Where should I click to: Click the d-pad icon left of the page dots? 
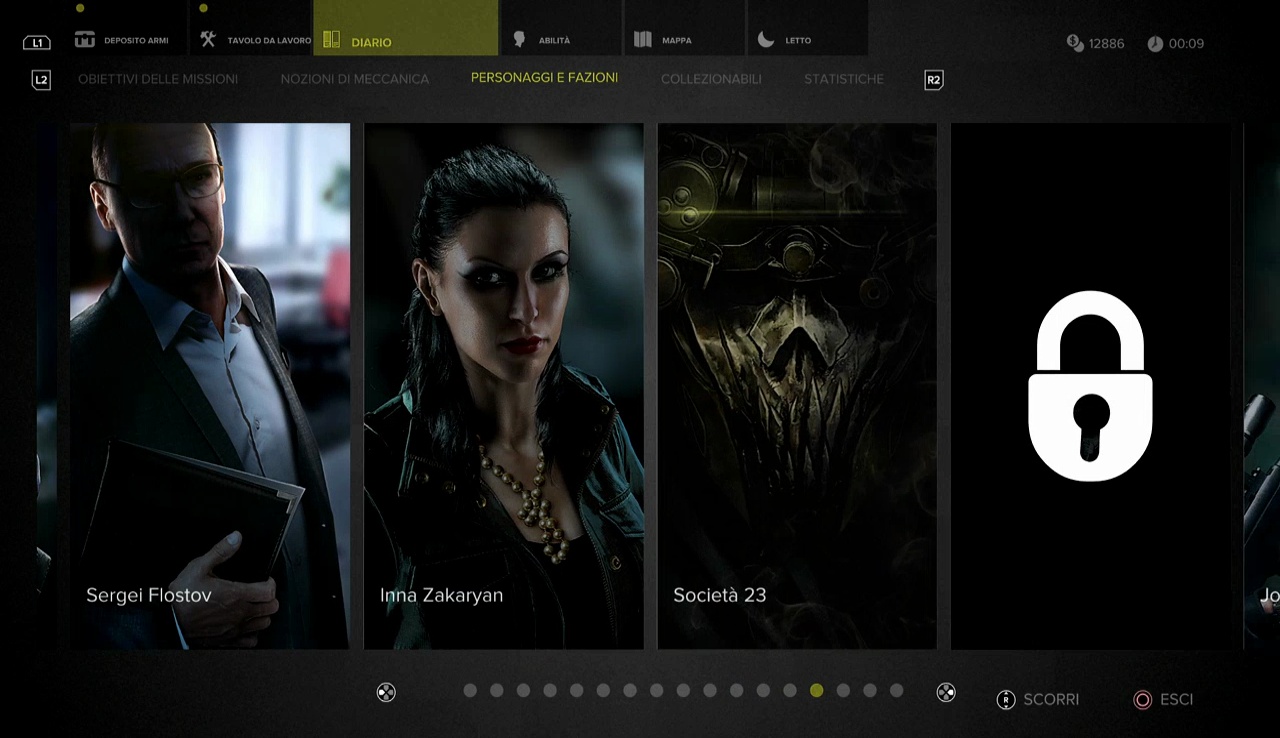386,692
